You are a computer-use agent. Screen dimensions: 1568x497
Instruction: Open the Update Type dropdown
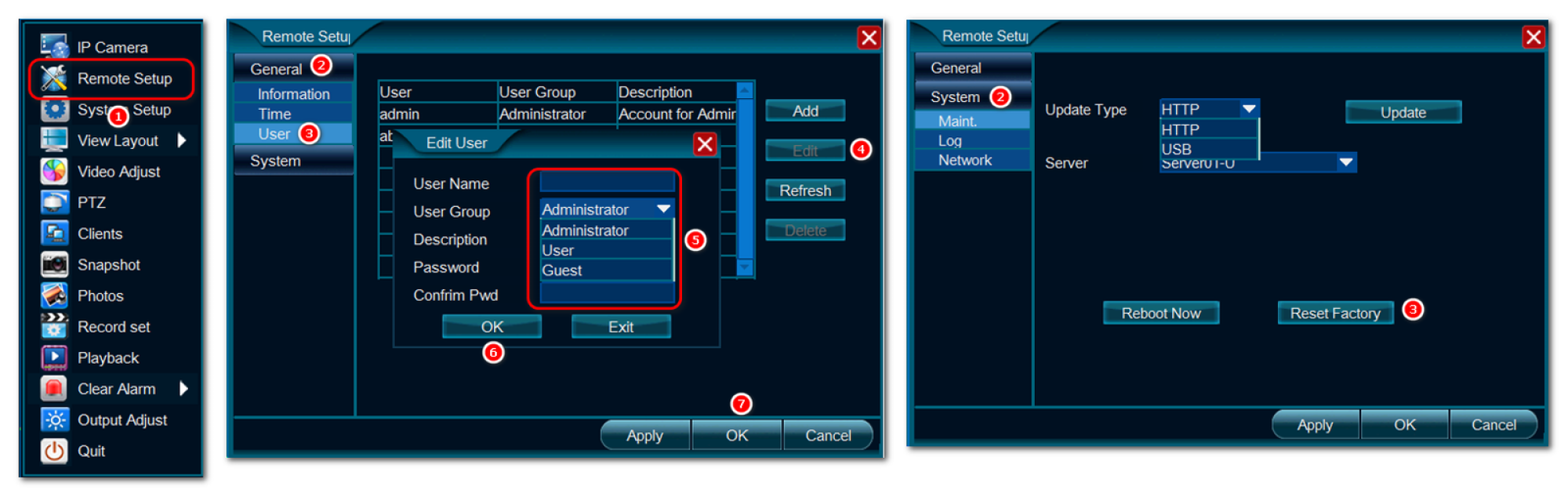[x=1249, y=109]
